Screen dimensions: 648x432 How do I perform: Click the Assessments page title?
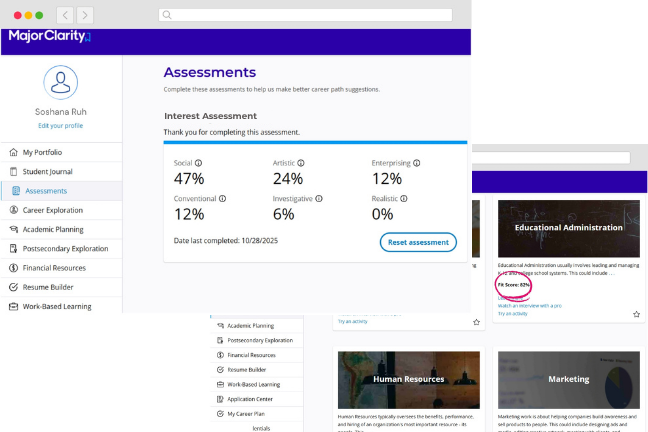(210, 72)
